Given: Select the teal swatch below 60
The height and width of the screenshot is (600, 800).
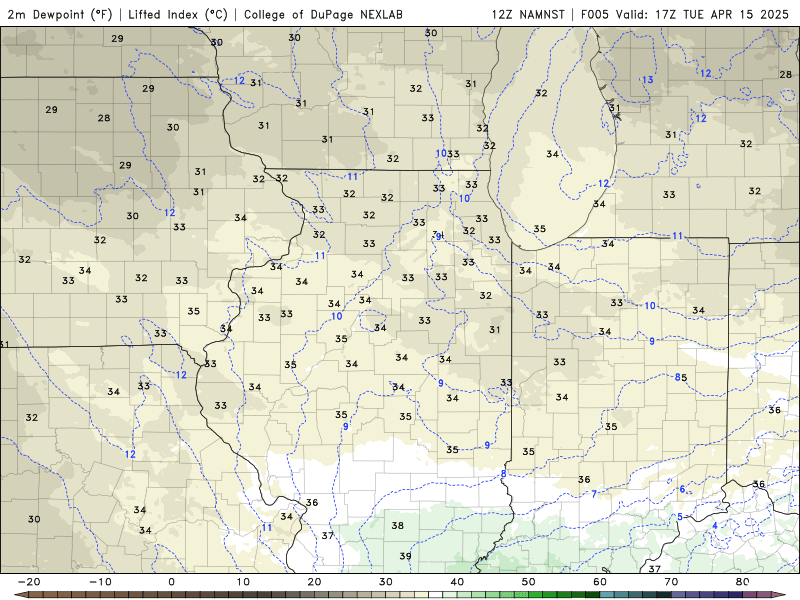Looking at the screenshot, I should pyautogui.click(x=607, y=595).
